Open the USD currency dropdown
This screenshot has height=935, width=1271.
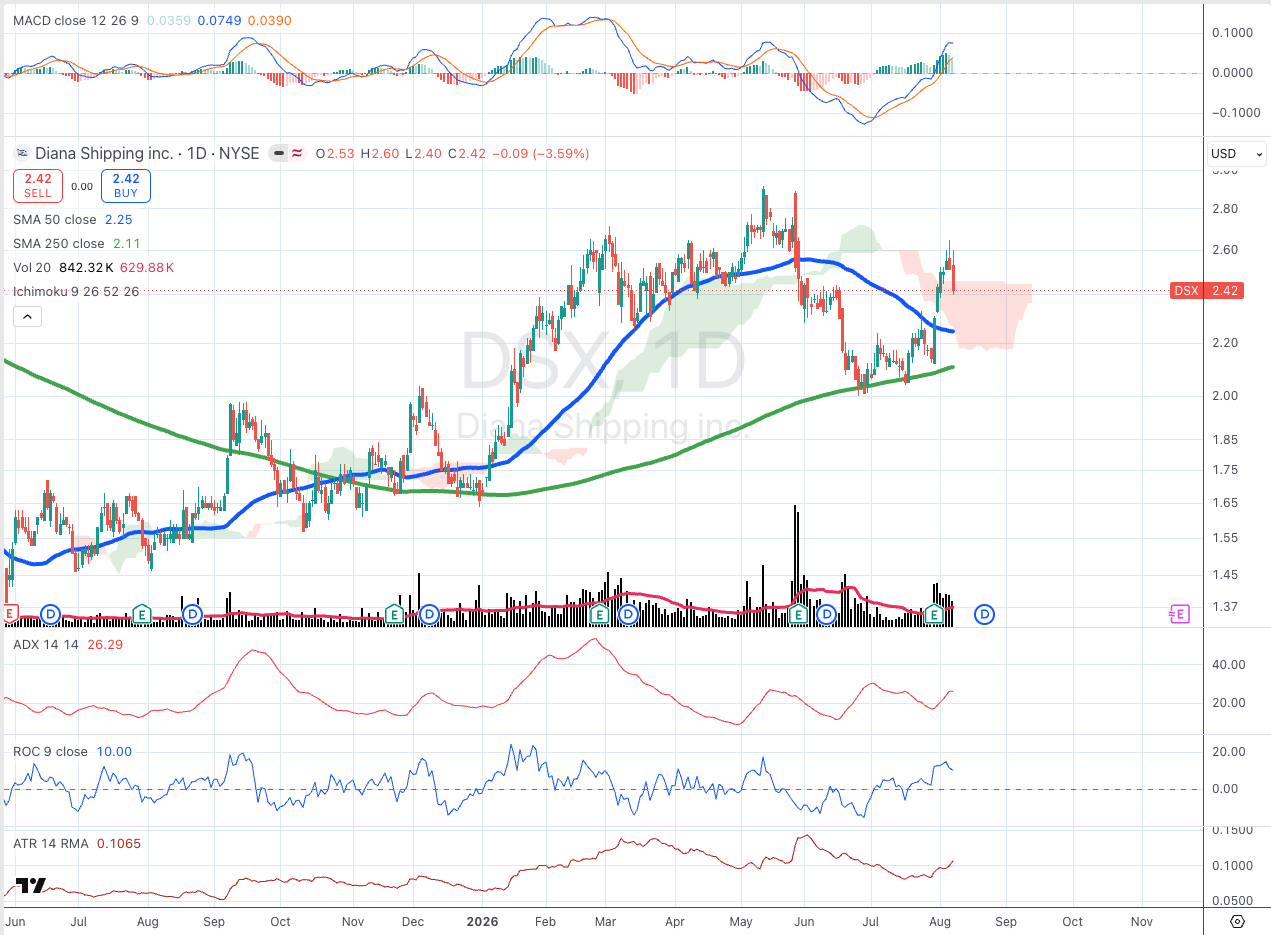pos(1237,154)
